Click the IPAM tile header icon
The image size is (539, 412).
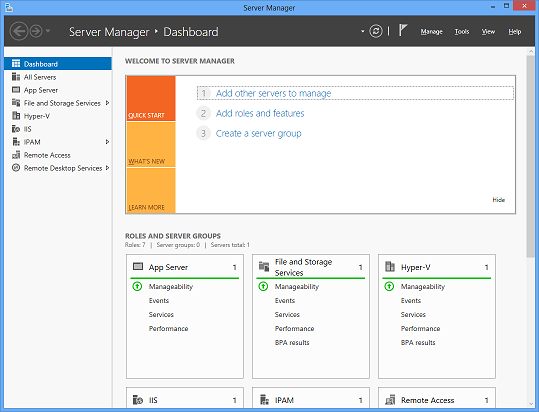[264, 400]
